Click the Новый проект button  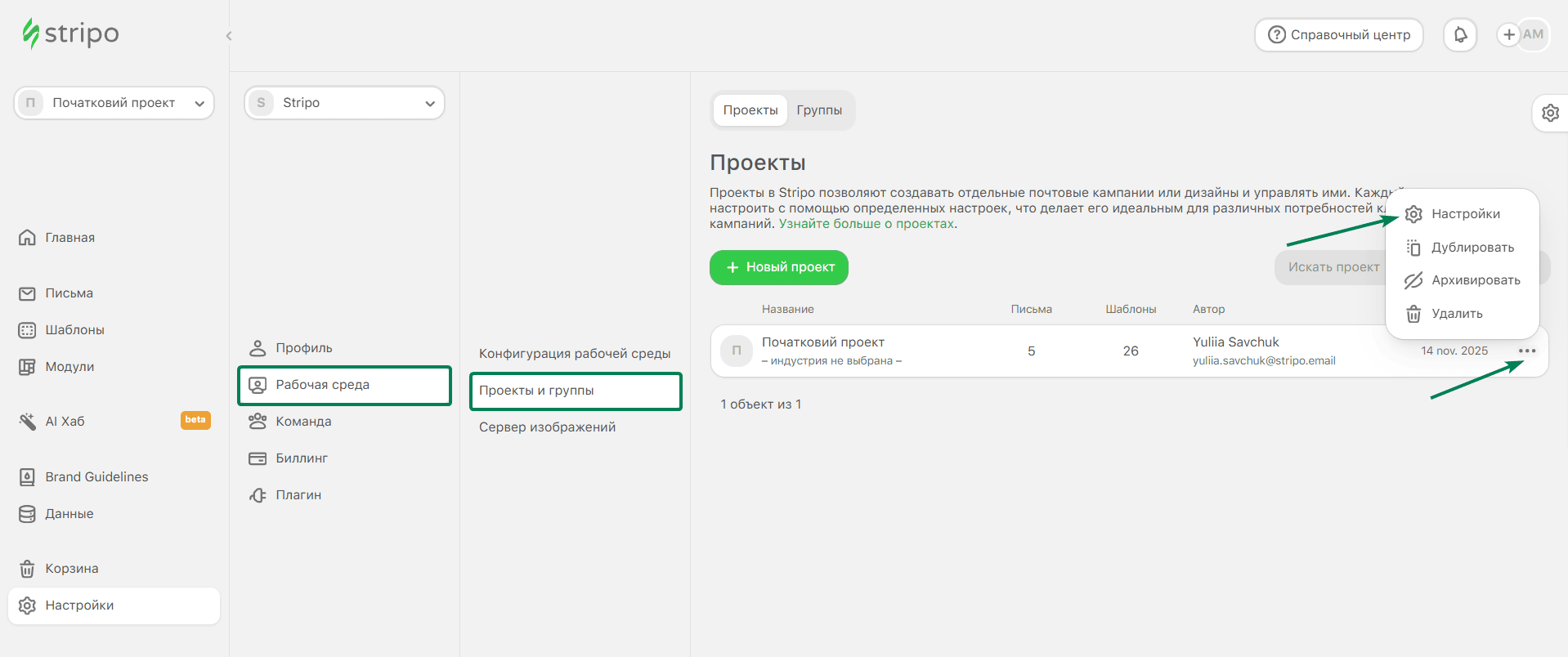tap(778, 267)
